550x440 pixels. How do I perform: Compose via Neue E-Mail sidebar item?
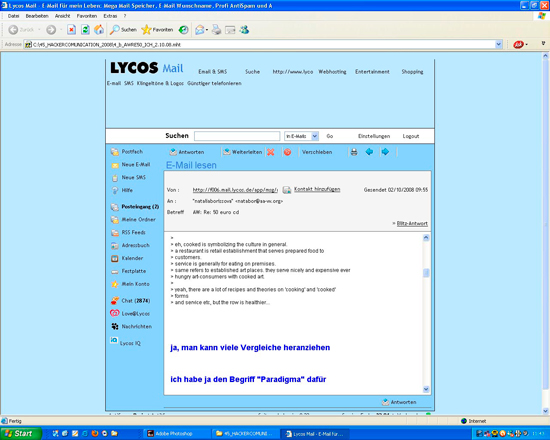(130, 165)
